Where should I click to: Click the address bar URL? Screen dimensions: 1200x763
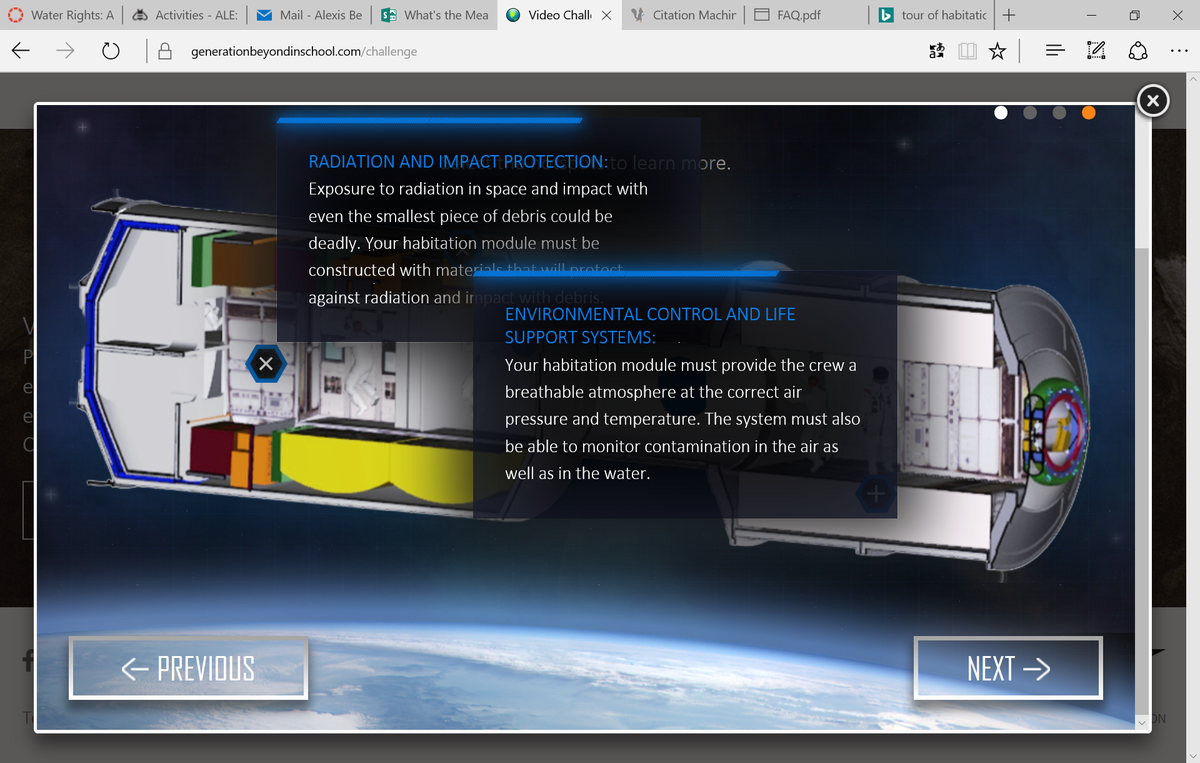coord(304,51)
